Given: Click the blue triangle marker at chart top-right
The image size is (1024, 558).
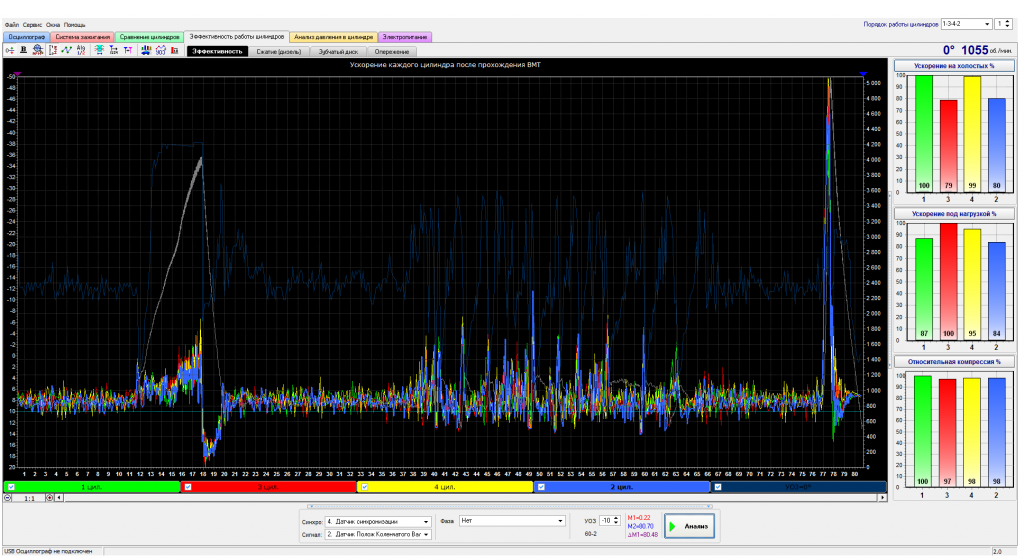Looking at the screenshot, I should (x=863, y=74).
